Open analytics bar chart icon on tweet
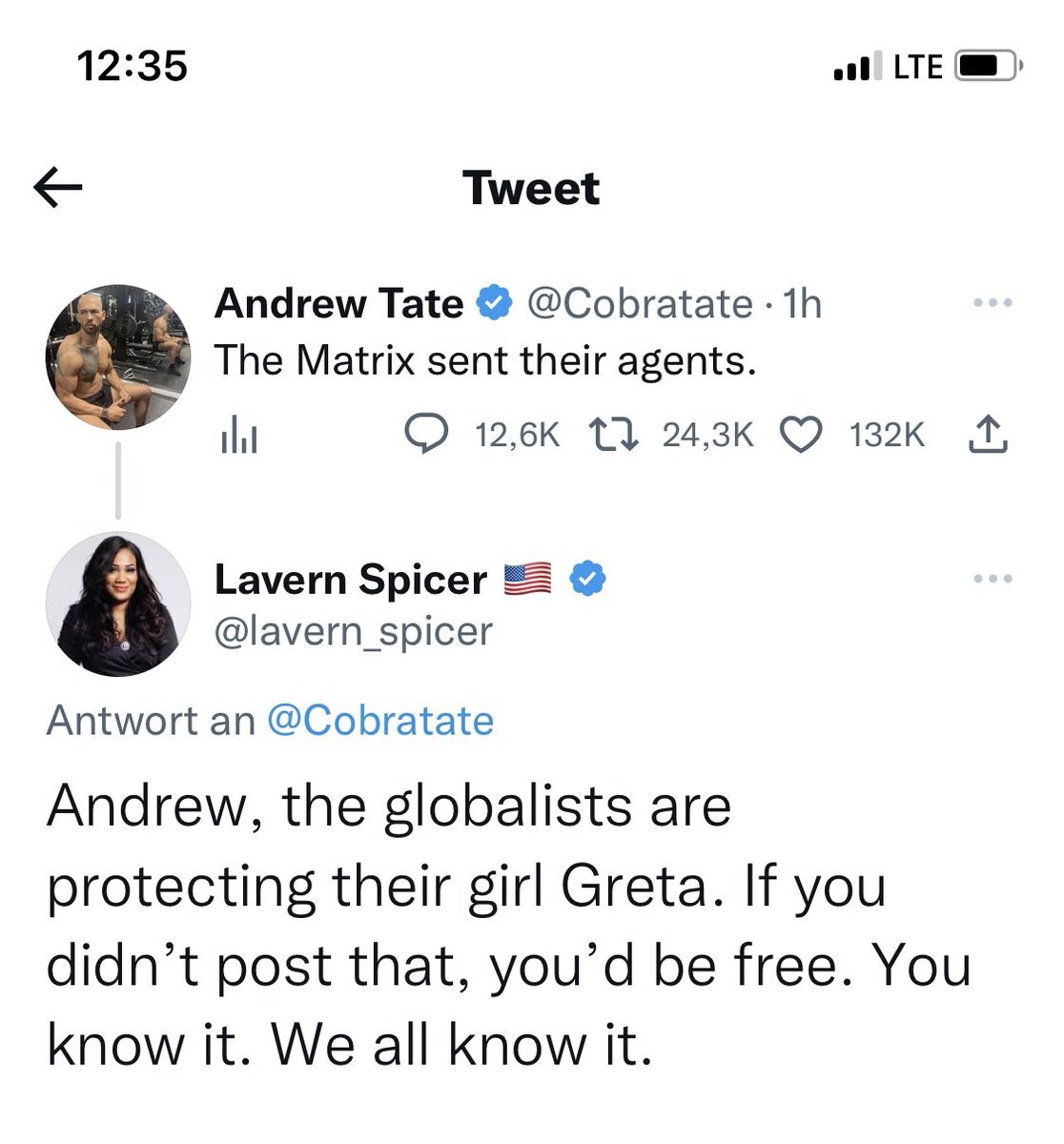 click(238, 437)
